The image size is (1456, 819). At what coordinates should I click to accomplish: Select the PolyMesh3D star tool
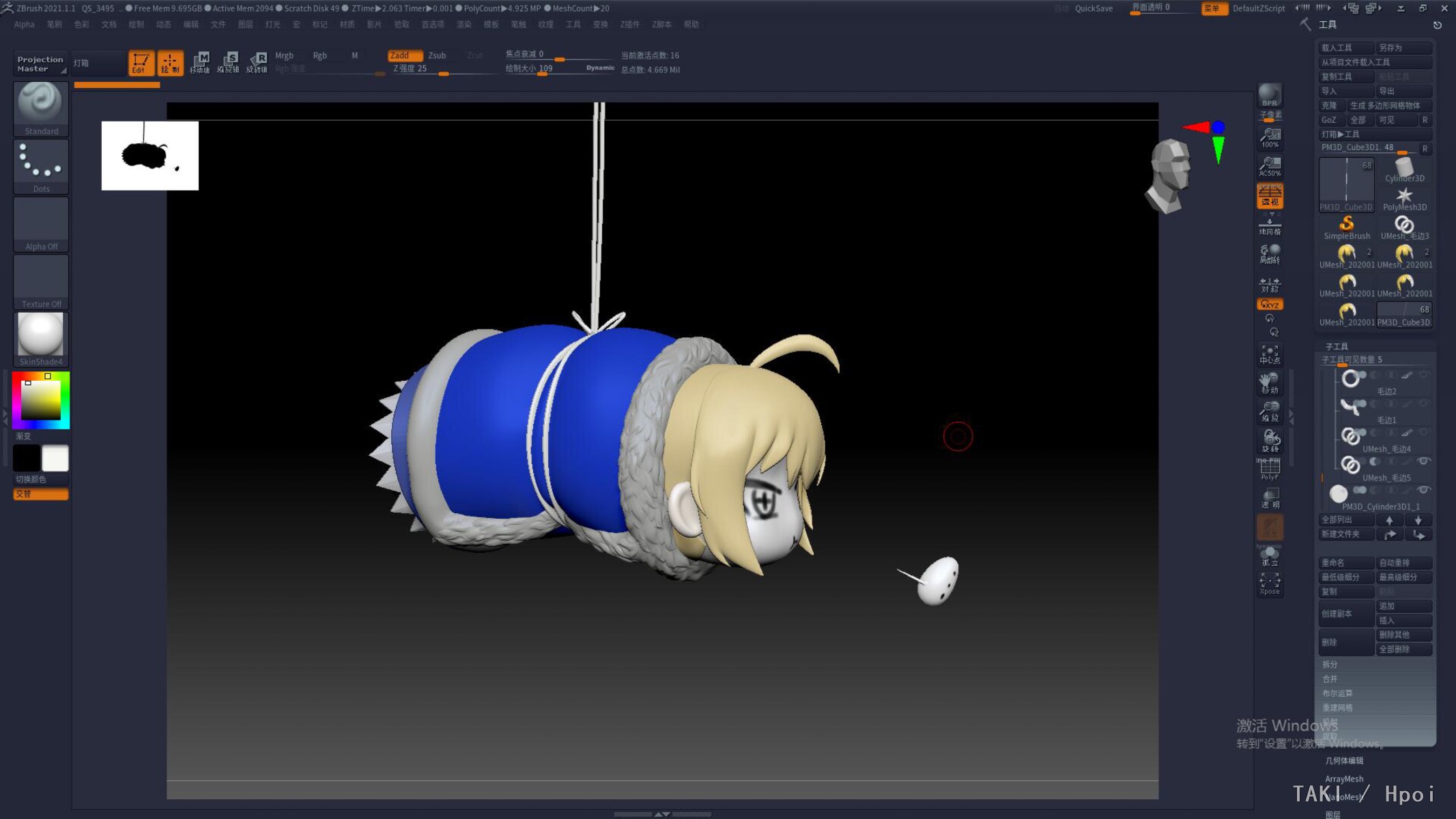pyautogui.click(x=1404, y=199)
